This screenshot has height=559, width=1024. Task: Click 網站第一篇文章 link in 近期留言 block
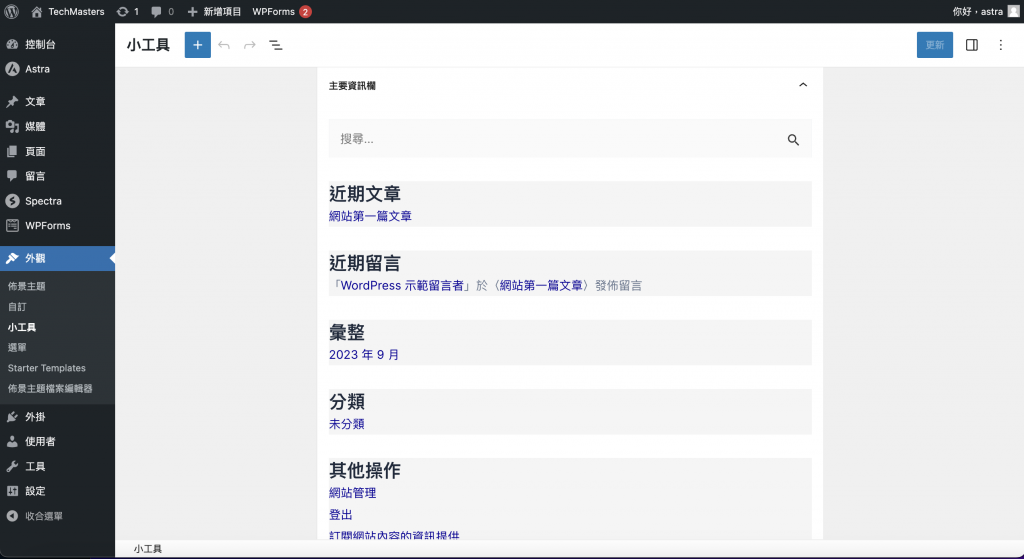(541, 285)
